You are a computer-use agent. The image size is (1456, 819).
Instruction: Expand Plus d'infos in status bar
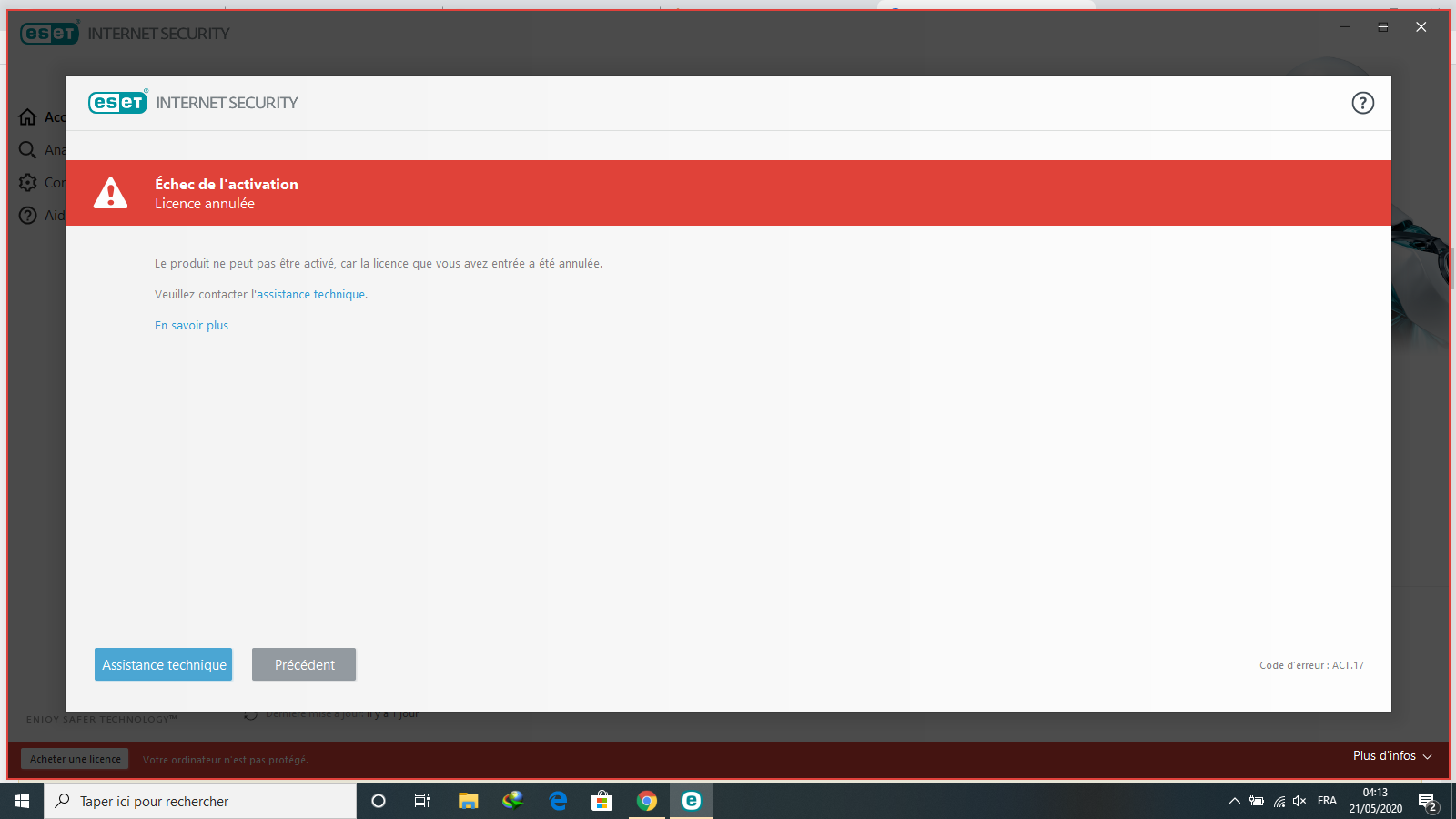tap(1392, 756)
